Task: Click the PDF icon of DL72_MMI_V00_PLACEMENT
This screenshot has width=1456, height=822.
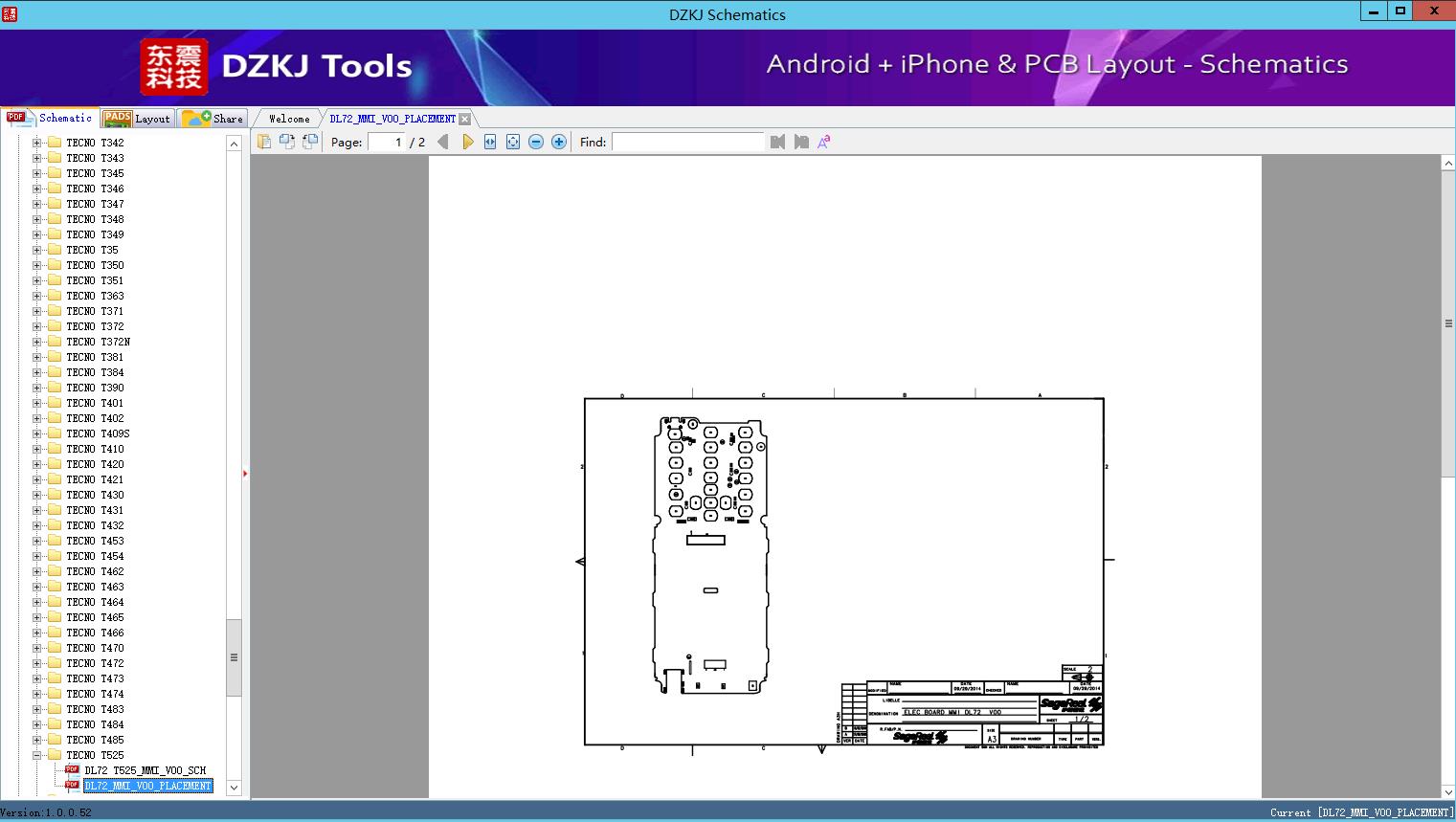Action: [72, 786]
